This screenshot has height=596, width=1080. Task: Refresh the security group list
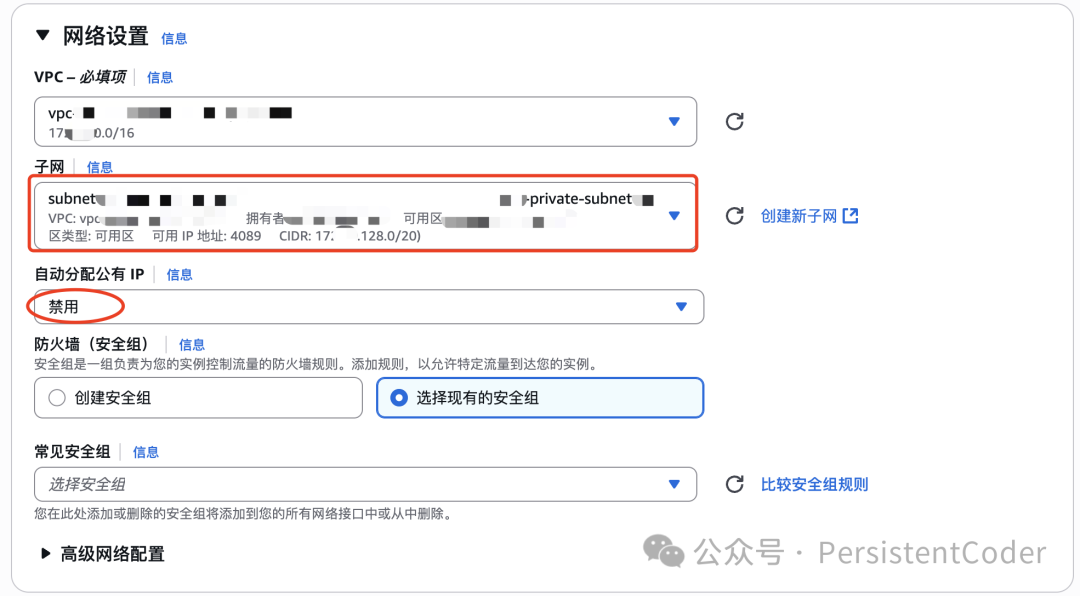coord(734,484)
